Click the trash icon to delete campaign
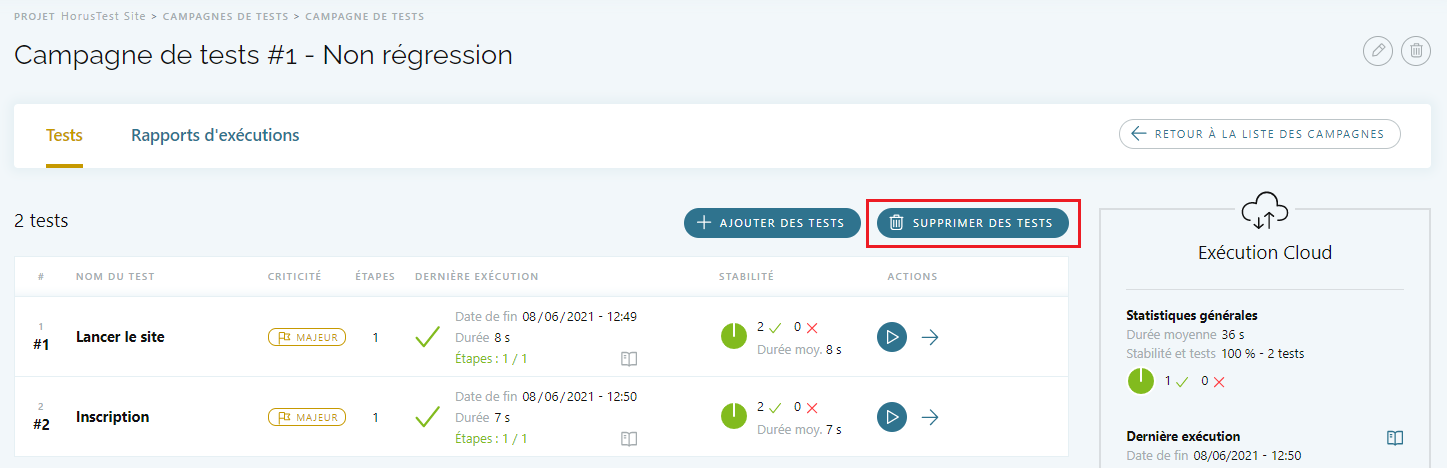Screen dimensions: 1447x468 1415,51
